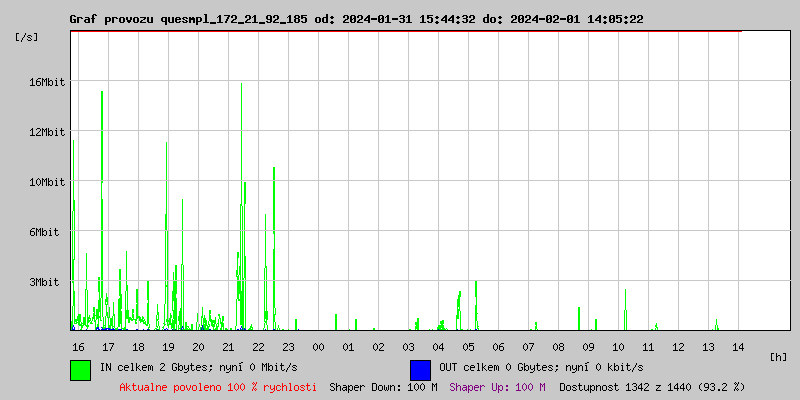Viewport: 800px width, 400px height.
Task: Click the blue OUT legend swatch
Action: tap(420, 369)
